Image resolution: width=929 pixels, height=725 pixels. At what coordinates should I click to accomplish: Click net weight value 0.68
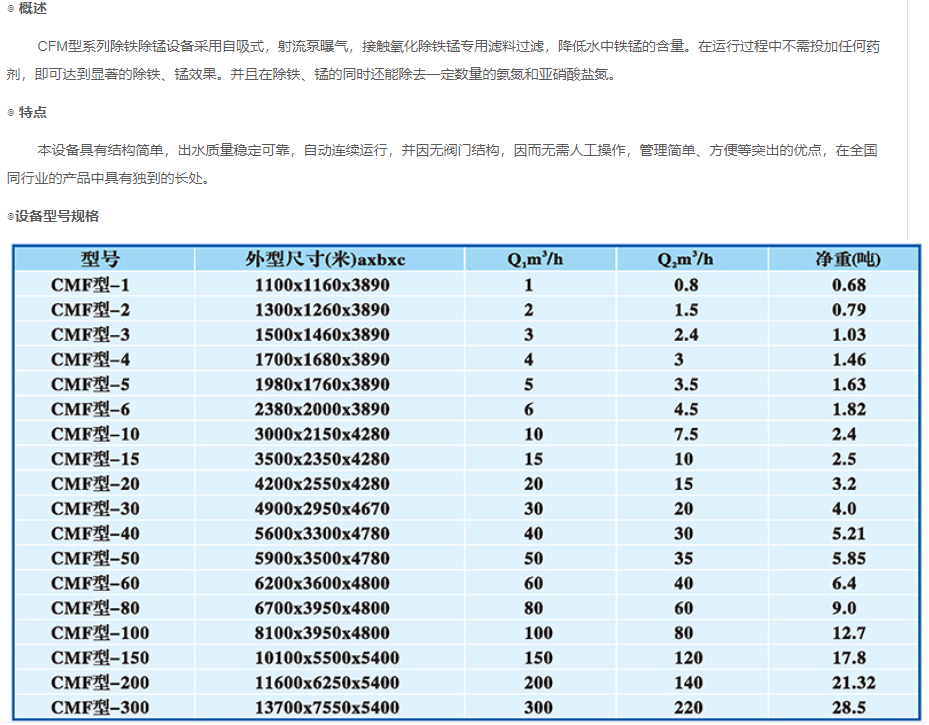pos(849,285)
